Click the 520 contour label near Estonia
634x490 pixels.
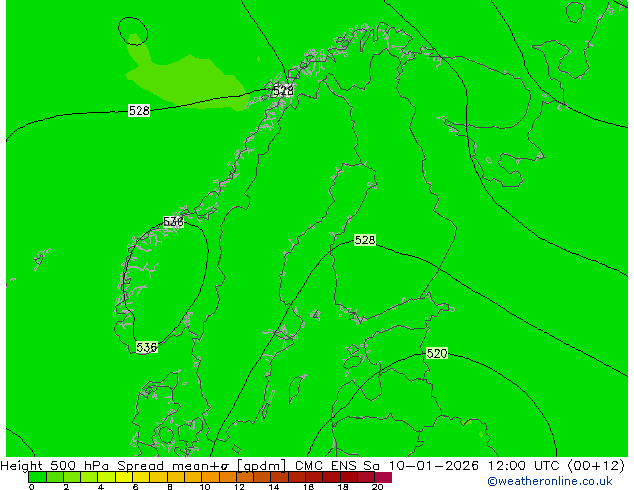click(437, 353)
